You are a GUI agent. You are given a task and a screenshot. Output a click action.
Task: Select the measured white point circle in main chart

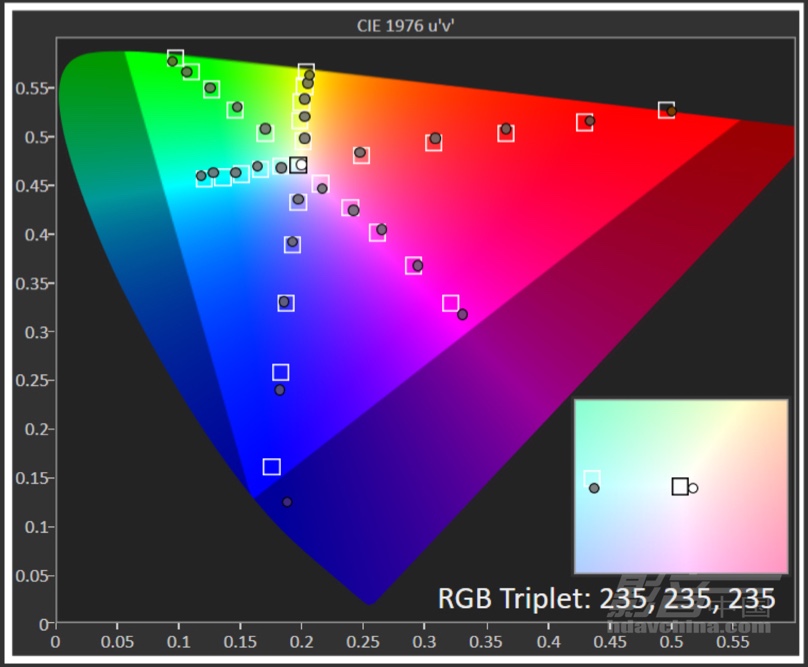301,165
